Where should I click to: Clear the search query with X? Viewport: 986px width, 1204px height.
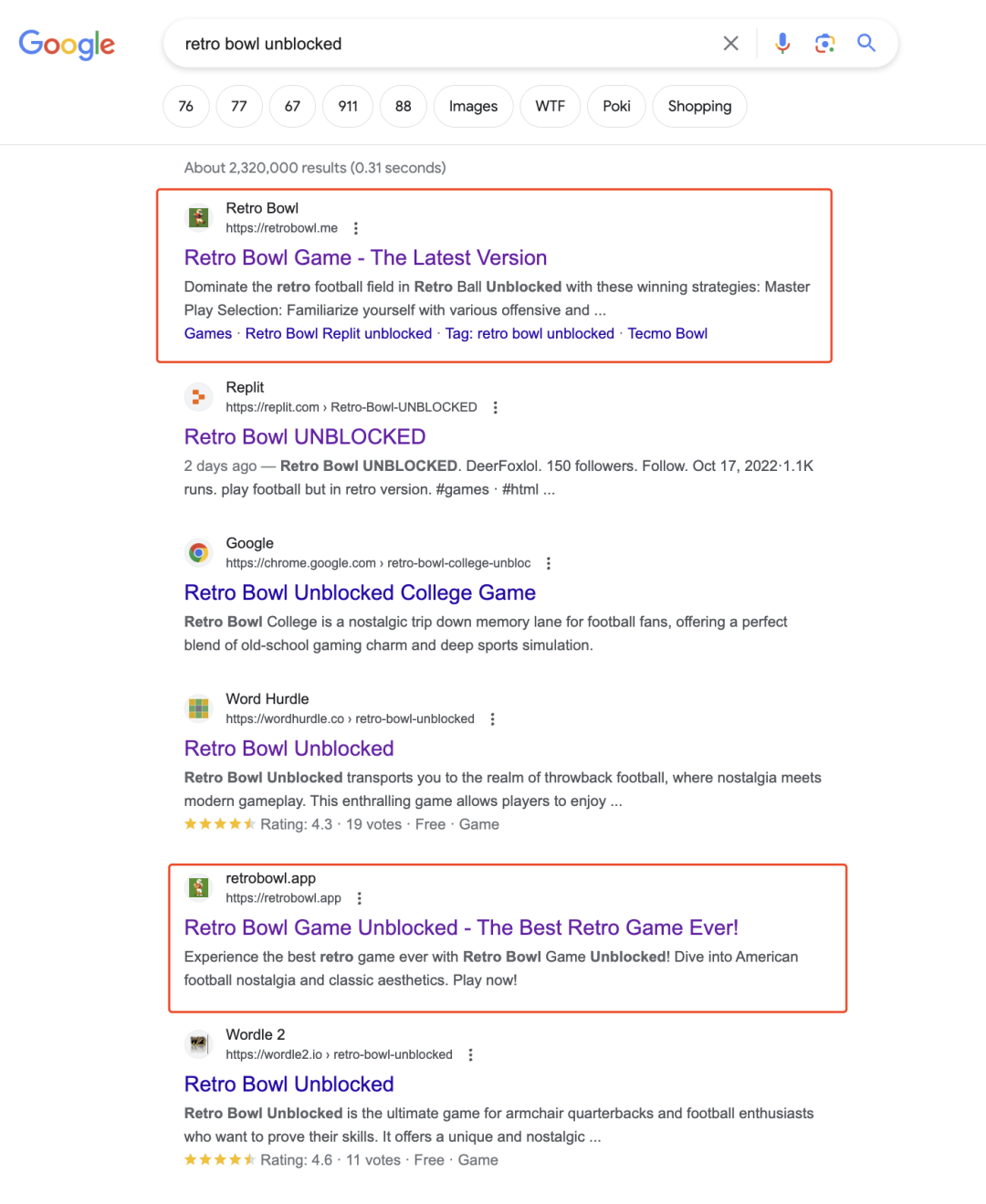click(730, 43)
